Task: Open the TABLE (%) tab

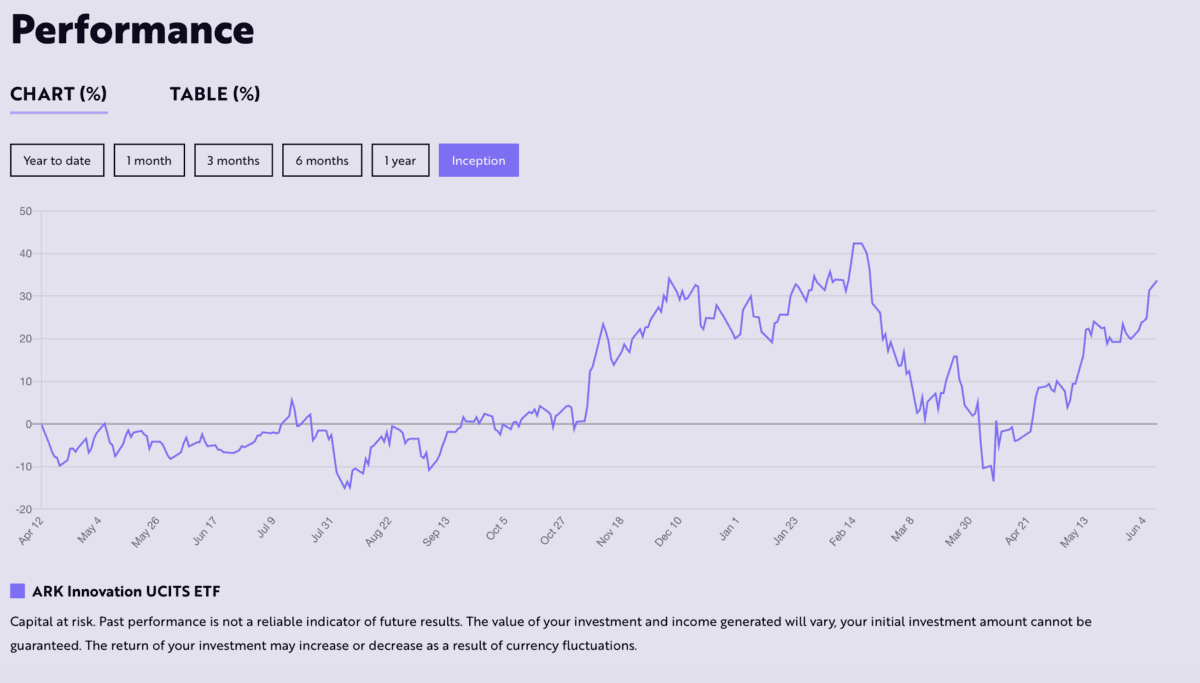Action: (x=214, y=94)
